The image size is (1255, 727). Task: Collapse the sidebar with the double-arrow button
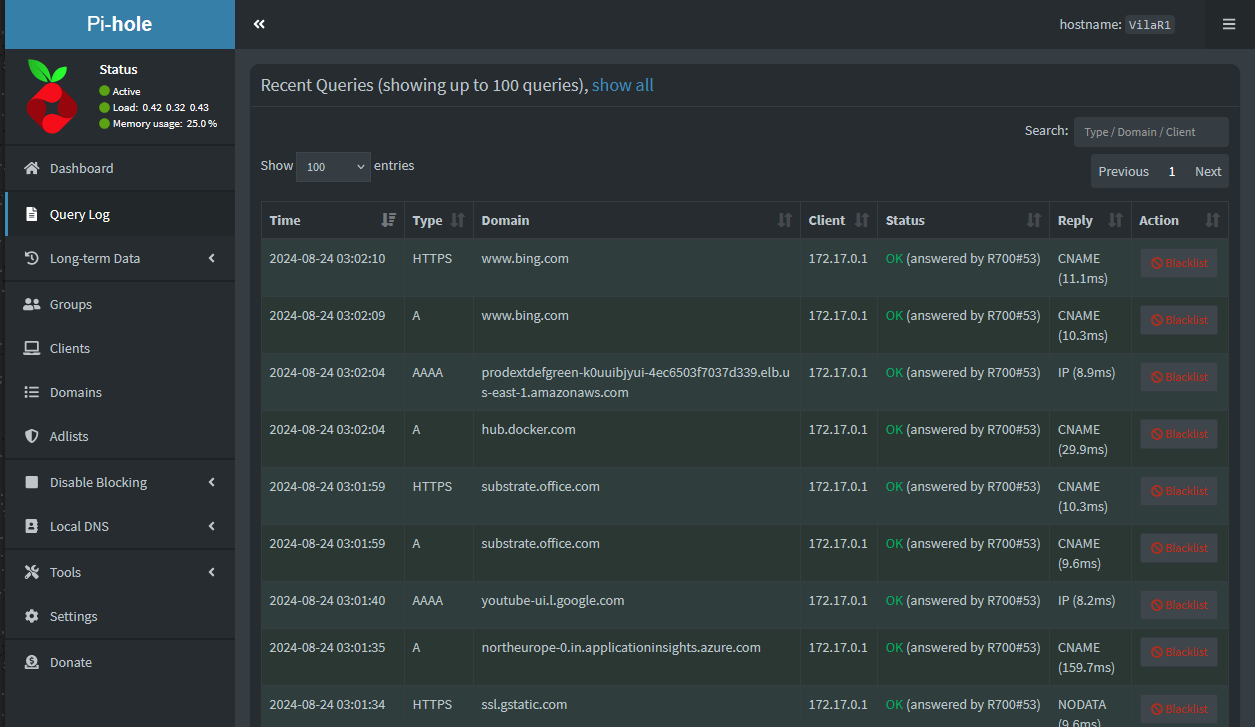coord(259,23)
